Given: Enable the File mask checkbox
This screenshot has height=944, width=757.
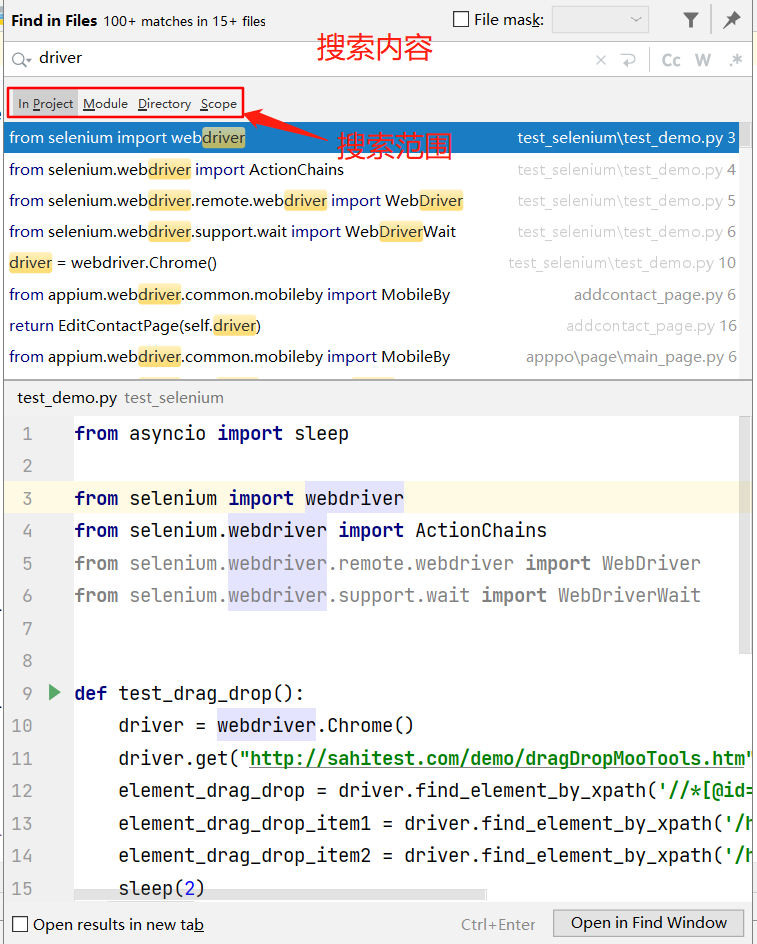Looking at the screenshot, I should [x=461, y=20].
